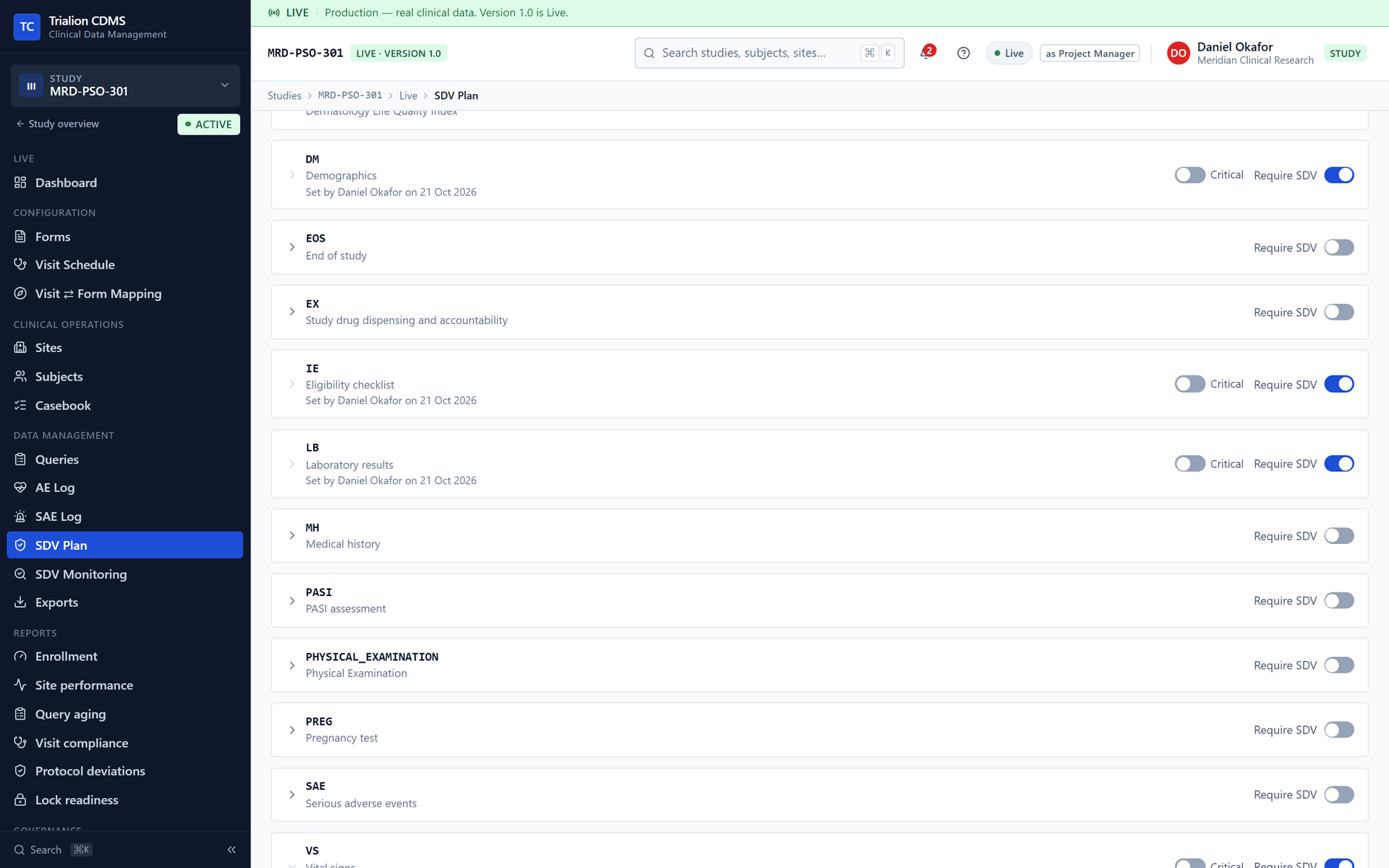Viewport: 1389px width, 868px height.
Task: Click the Visit Schedule stethoscope icon
Action: [x=20, y=265]
